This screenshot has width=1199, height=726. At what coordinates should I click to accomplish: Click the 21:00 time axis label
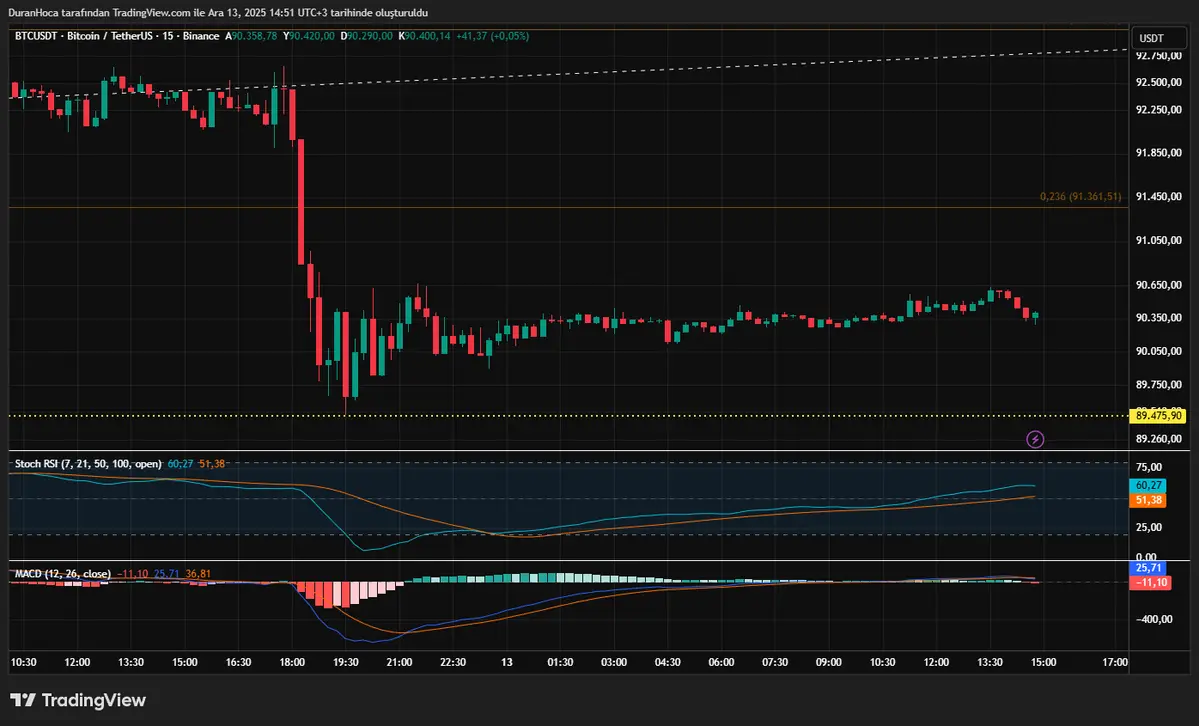(x=399, y=662)
